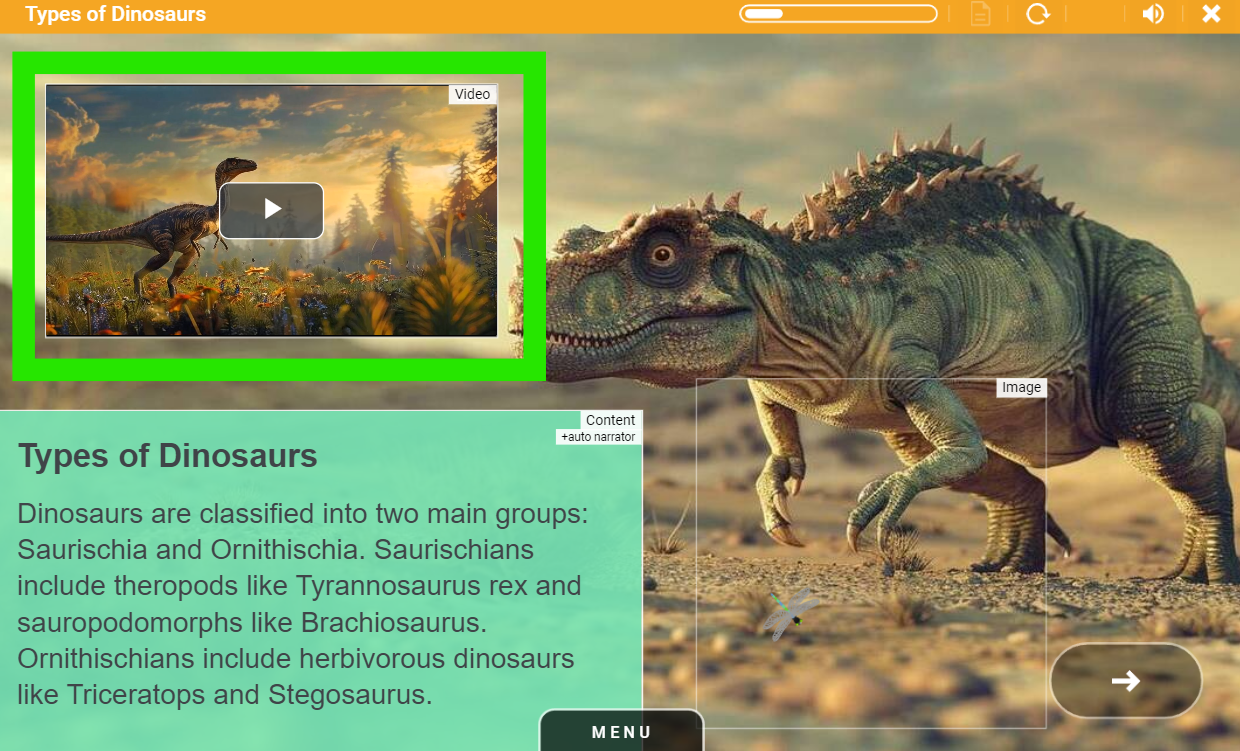Click the lesson progress bar

[838, 14]
